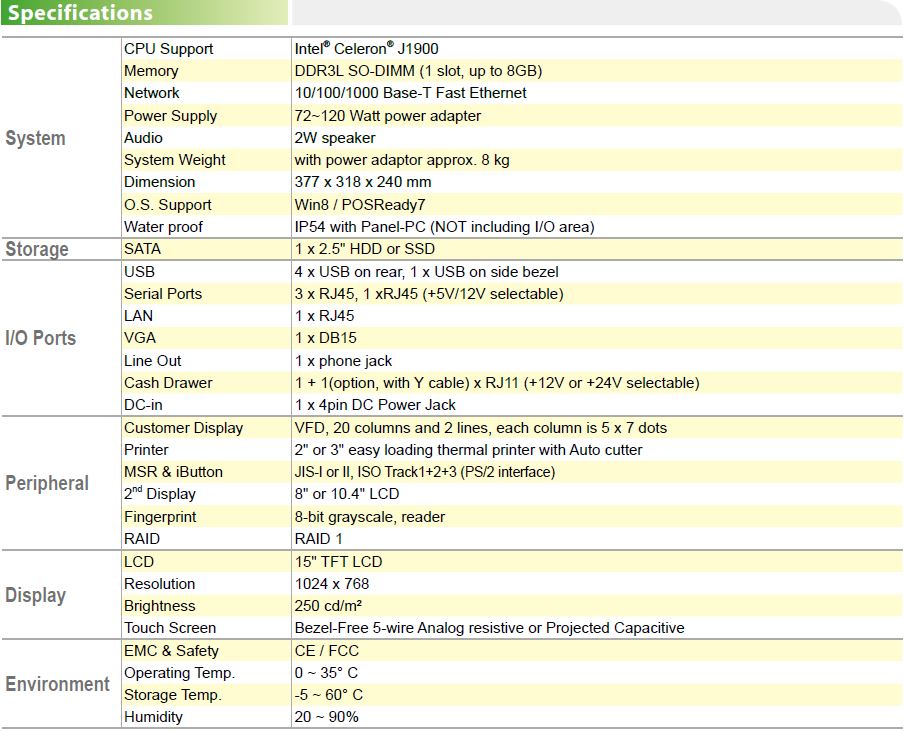Select the 2W speaker value
Viewport: 904px width, 731px height.
point(335,138)
